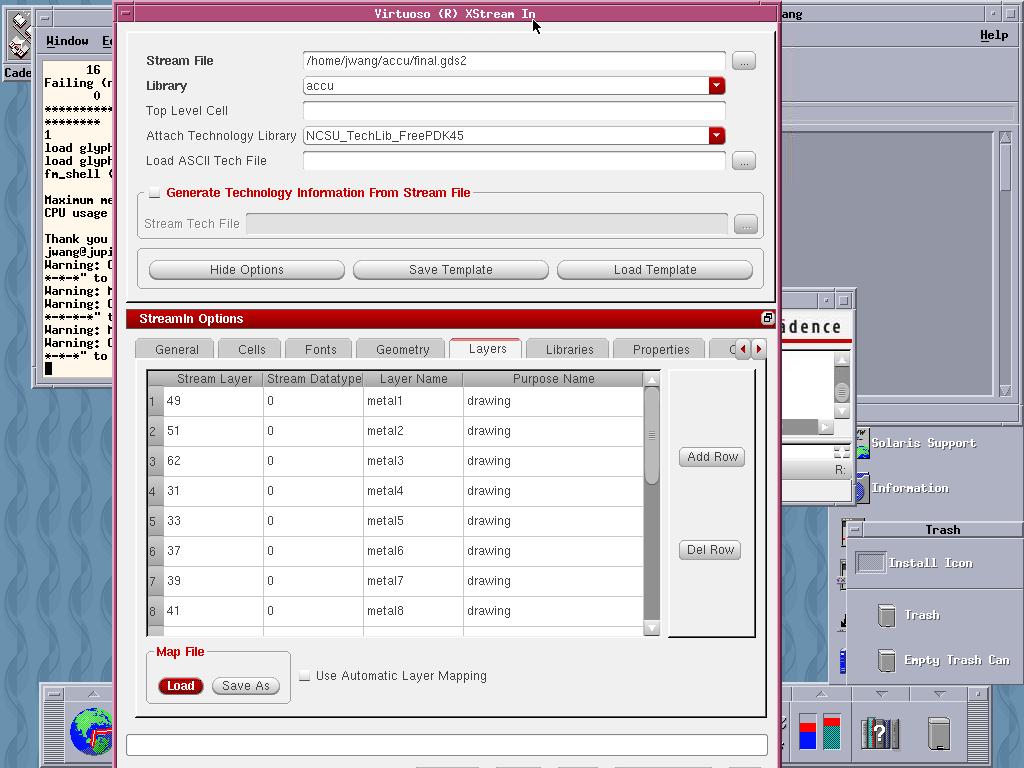Enable Generate Technology Information From Stream File

click(155, 193)
